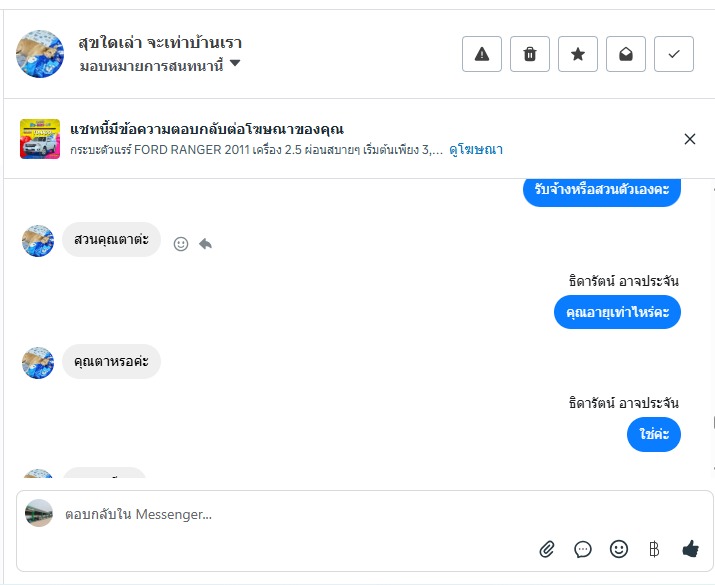Image resolution: width=715 pixels, height=585 pixels.
Task: Mark conversation done with checkmark button
Action: click(674, 54)
